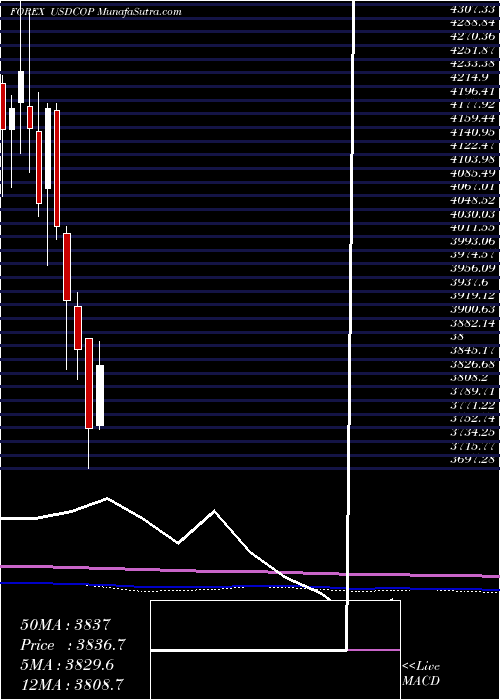This screenshot has height=700, width=500.
Task: Click the 3993.06 price axis label
Action: [x=472, y=242]
